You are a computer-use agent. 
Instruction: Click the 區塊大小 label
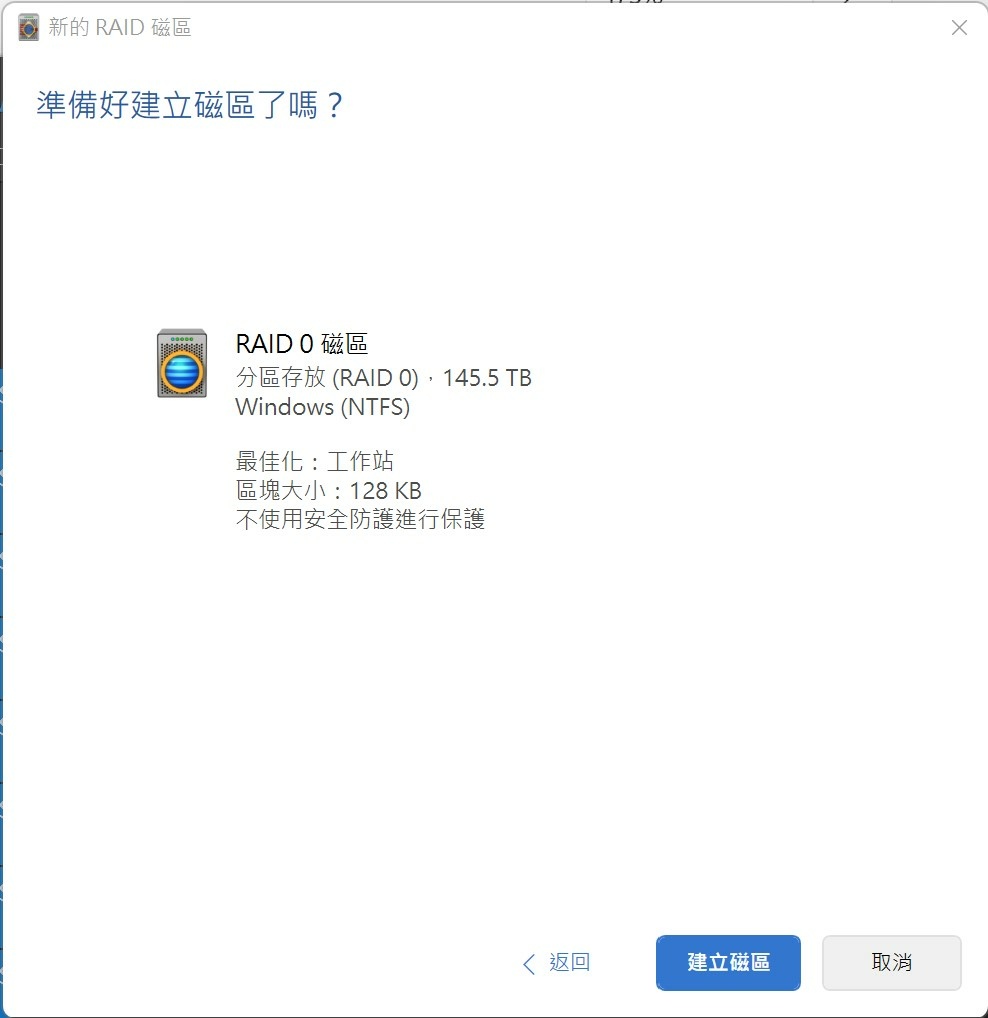coord(280,490)
